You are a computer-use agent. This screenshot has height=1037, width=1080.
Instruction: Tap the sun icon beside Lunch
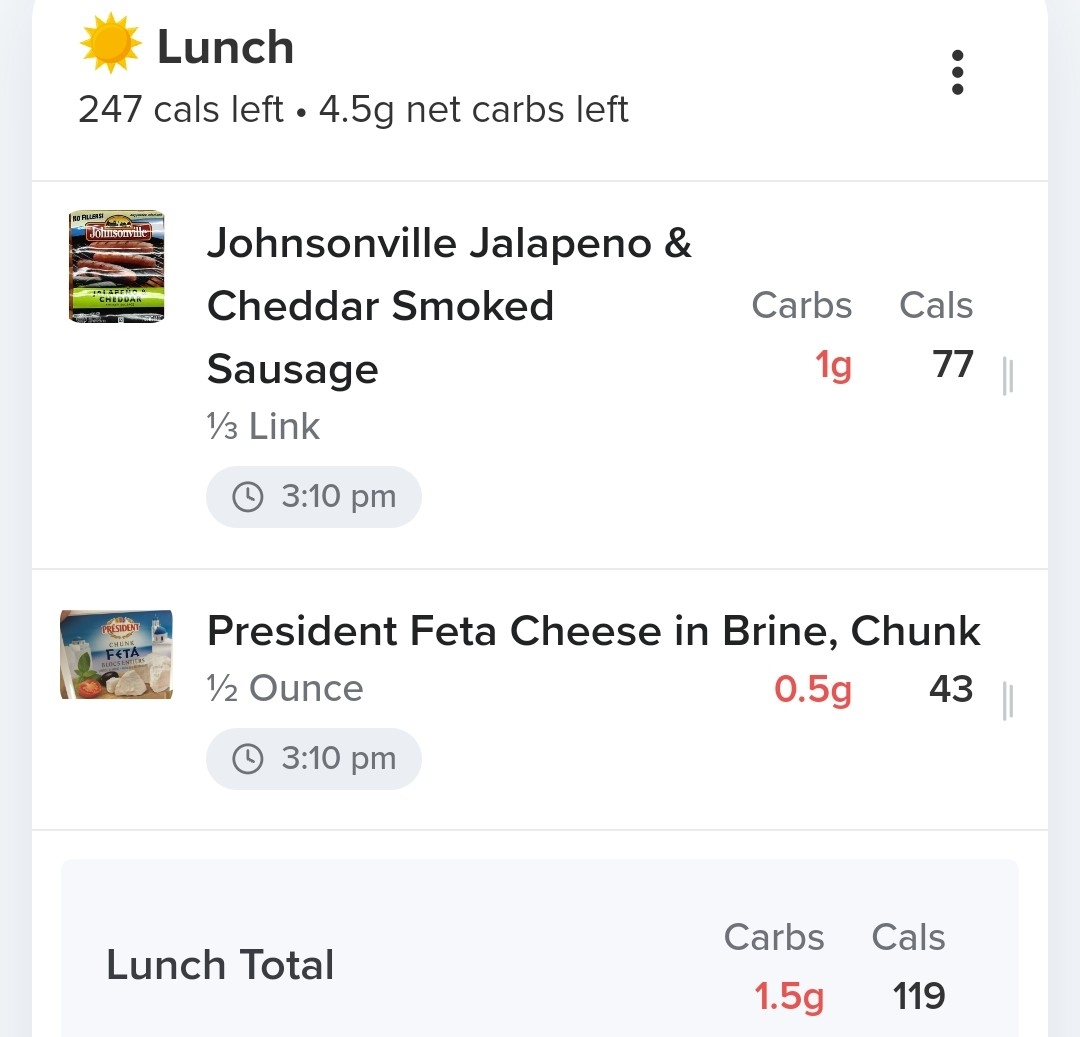111,43
